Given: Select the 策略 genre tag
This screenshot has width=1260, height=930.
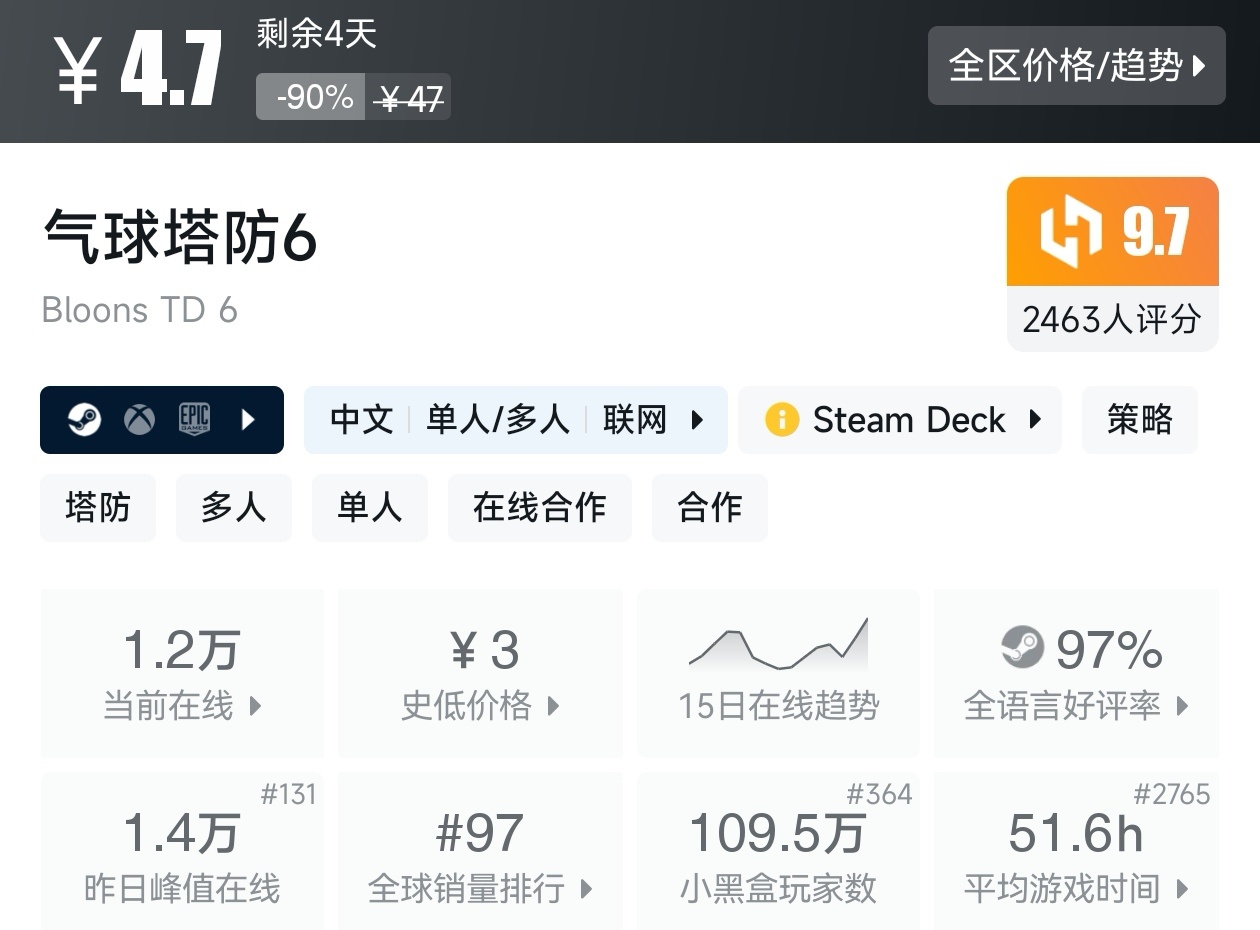Looking at the screenshot, I should coord(1139,420).
